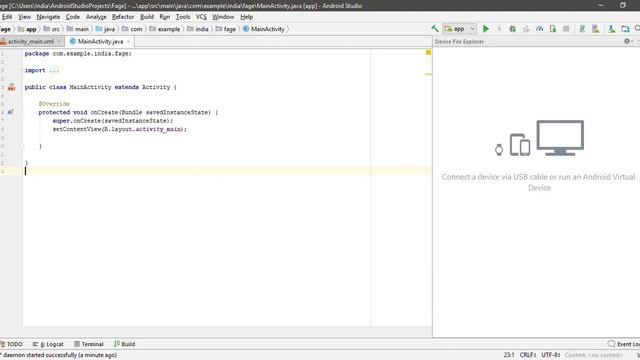Click the example breadcrumb folder
This screenshot has width=640, height=360.
[165, 29]
